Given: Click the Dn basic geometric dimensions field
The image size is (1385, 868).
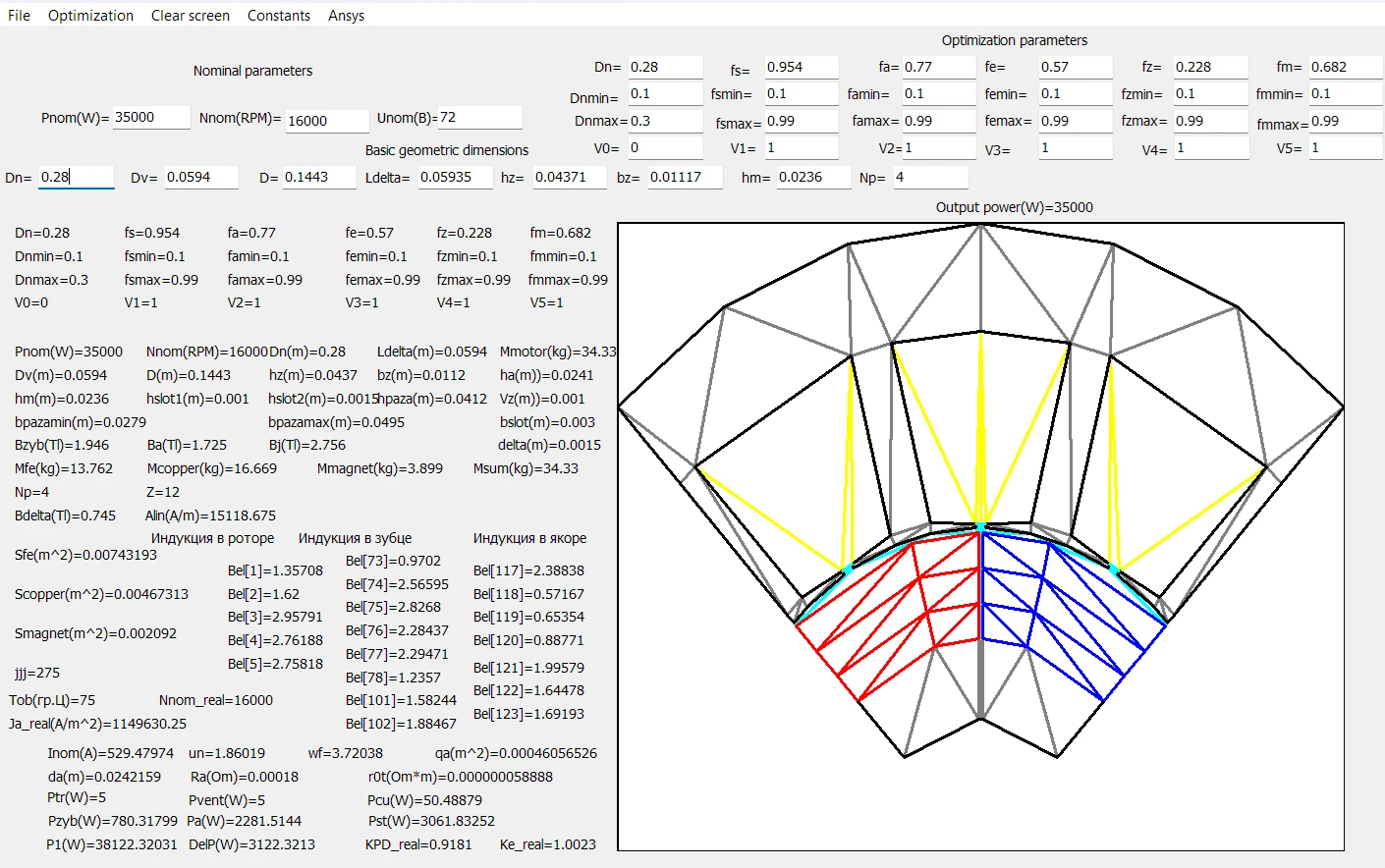Looking at the screenshot, I should [76, 178].
